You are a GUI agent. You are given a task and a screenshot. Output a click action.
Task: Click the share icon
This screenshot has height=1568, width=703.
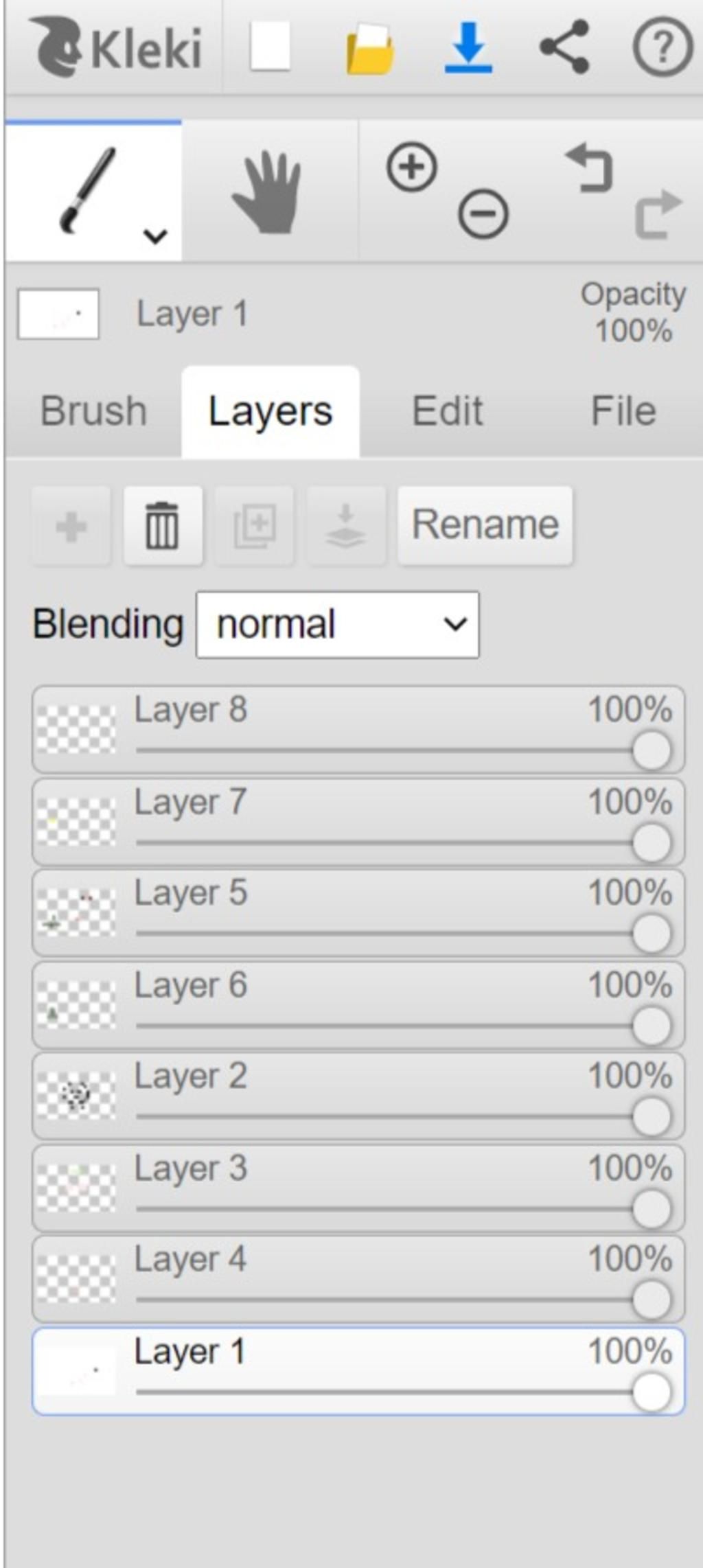coord(564,47)
